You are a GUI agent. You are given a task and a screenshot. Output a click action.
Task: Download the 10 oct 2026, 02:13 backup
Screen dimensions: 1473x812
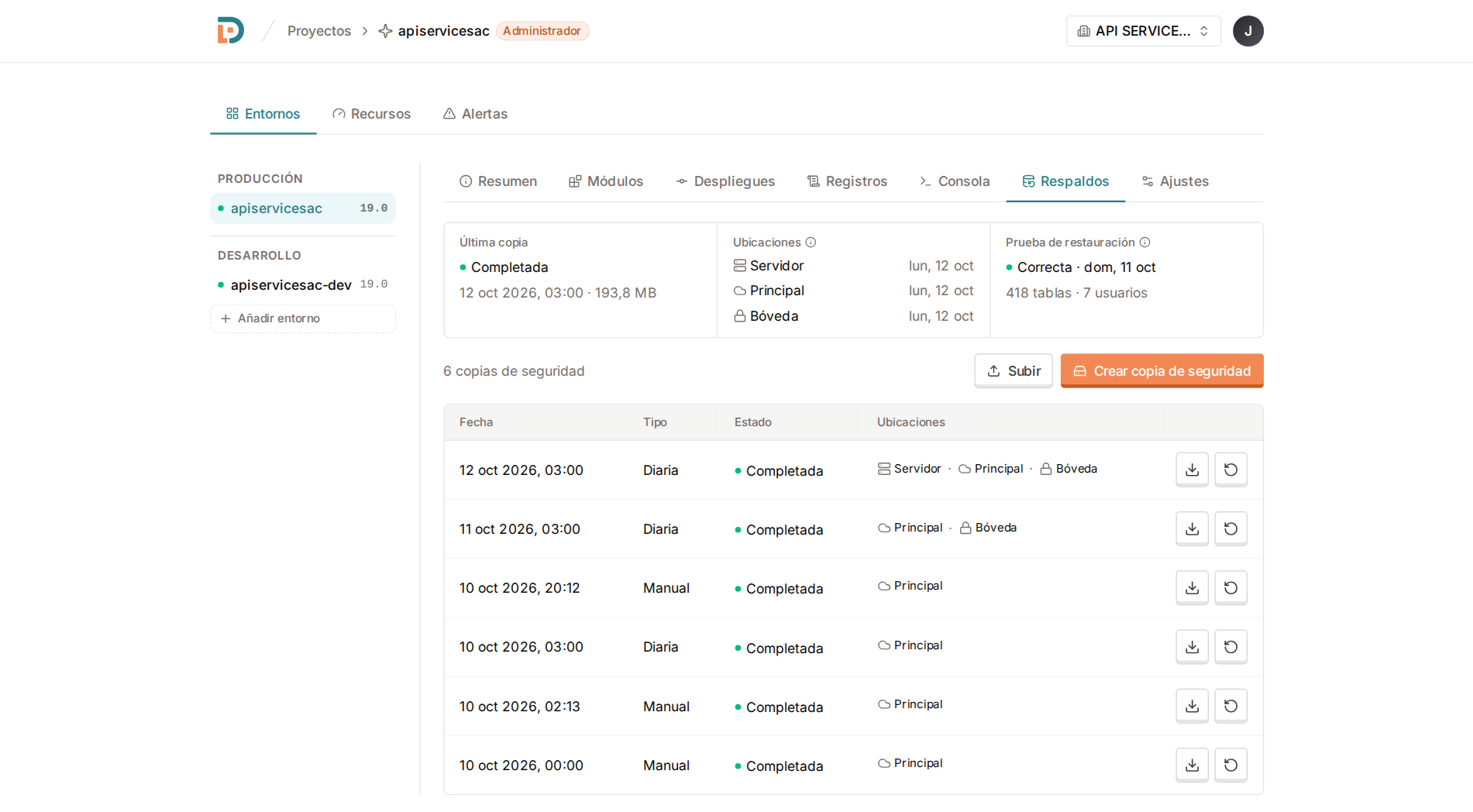pos(1192,706)
